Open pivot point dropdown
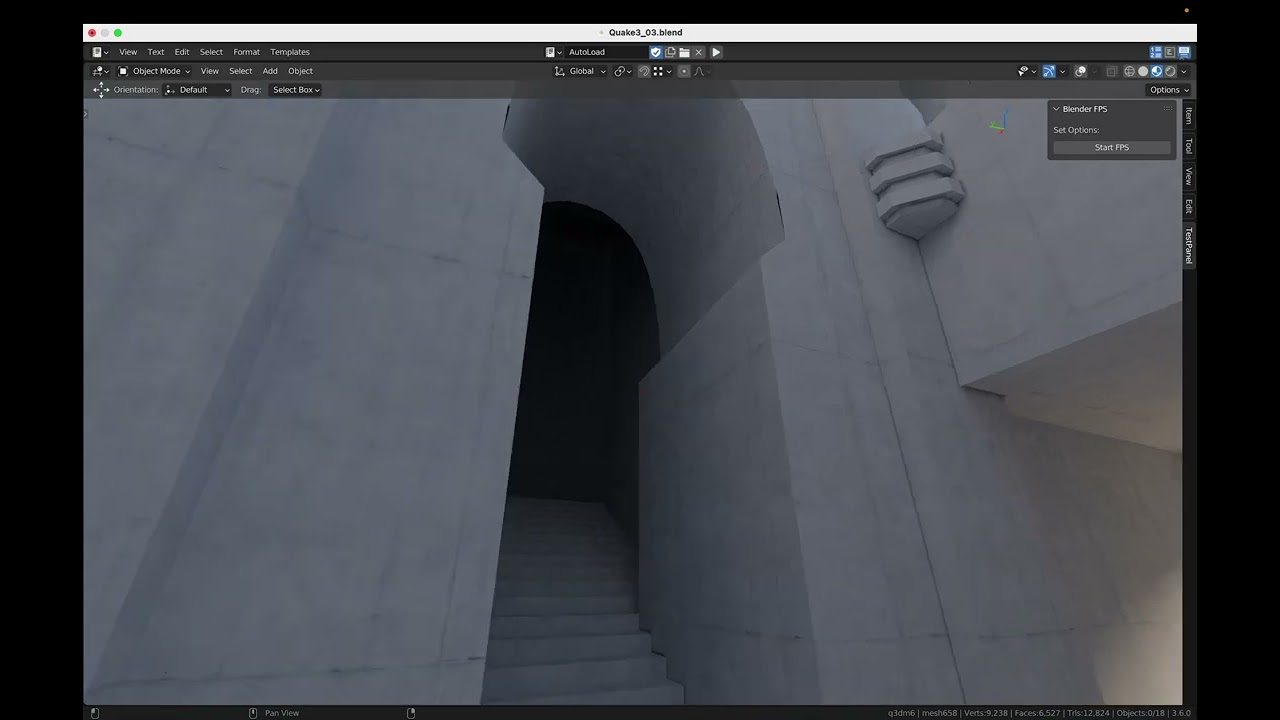Image resolution: width=1280 pixels, height=720 pixels. [x=623, y=71]
